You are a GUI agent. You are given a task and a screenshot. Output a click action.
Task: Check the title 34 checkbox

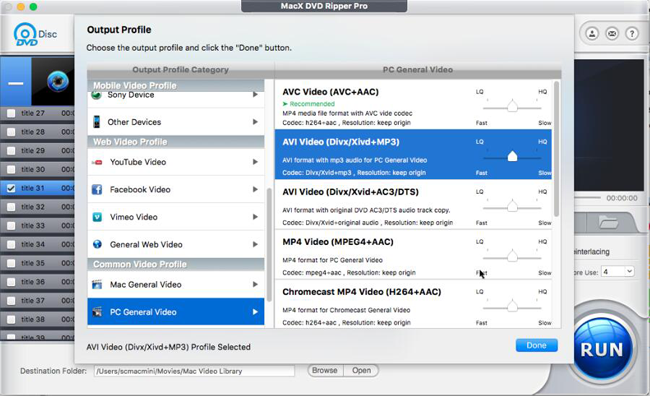[11, 244]
